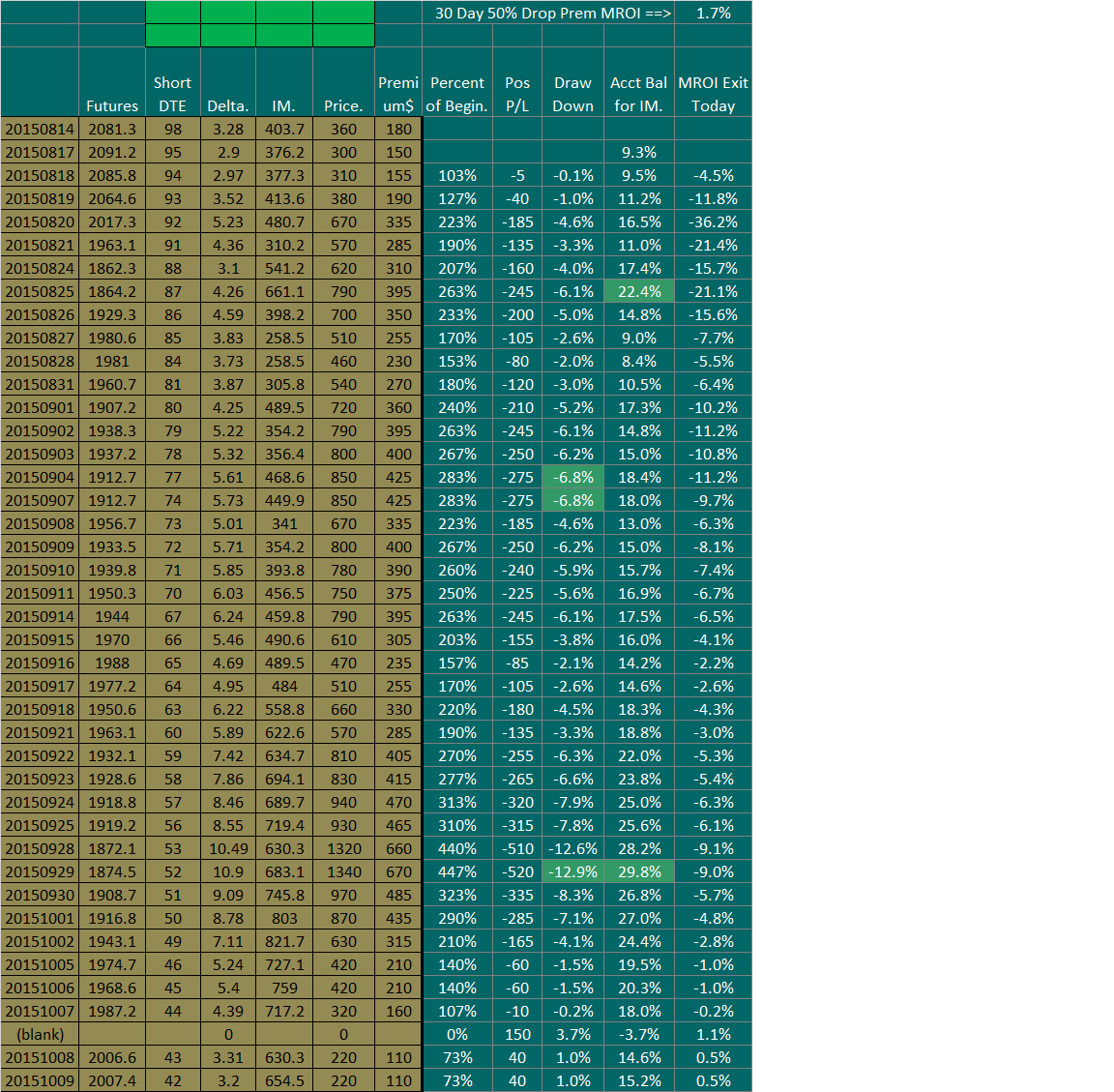Click the -21.4% MROI Exit cell
This screenshot has height=1092, width=1114.
(x=714, y=246)
